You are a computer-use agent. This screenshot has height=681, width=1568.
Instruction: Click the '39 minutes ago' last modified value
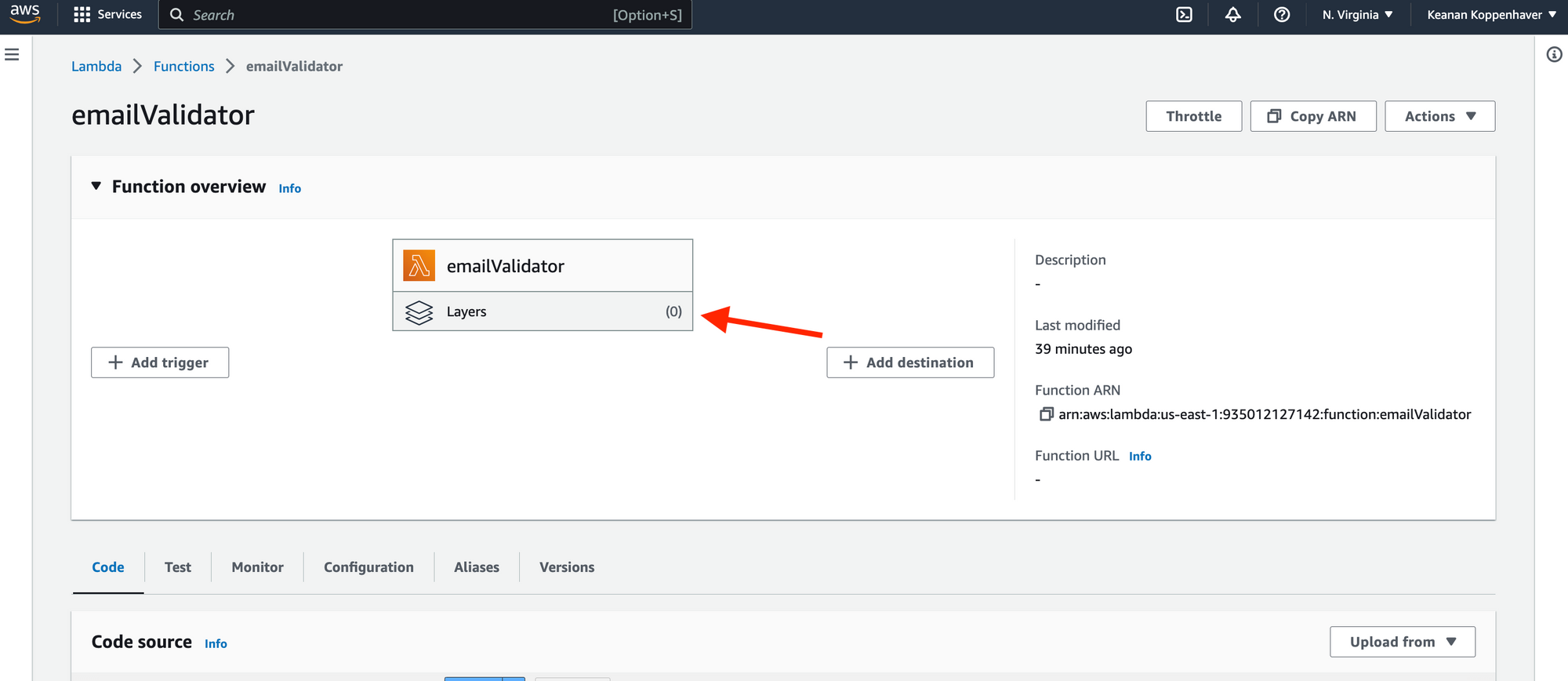1083,349
